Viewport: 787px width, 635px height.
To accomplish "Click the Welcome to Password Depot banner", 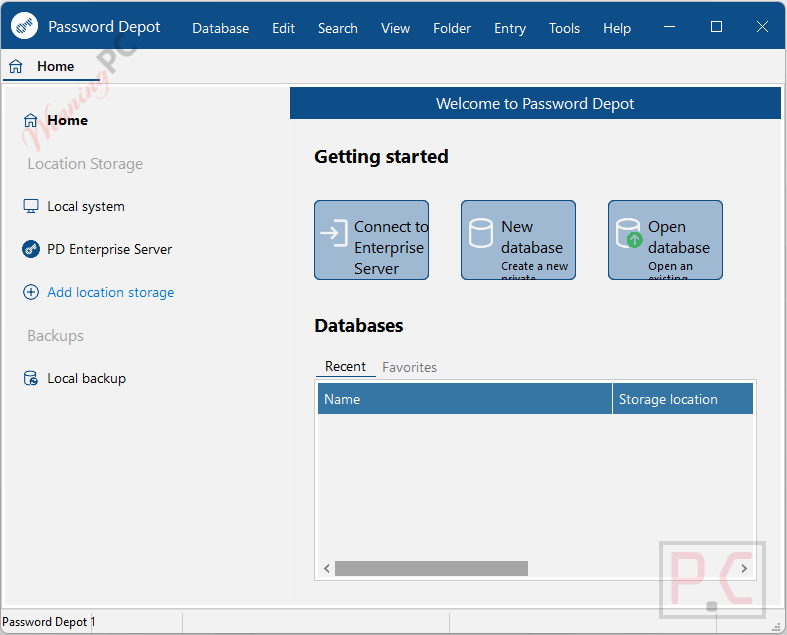I will pos(535,103).
